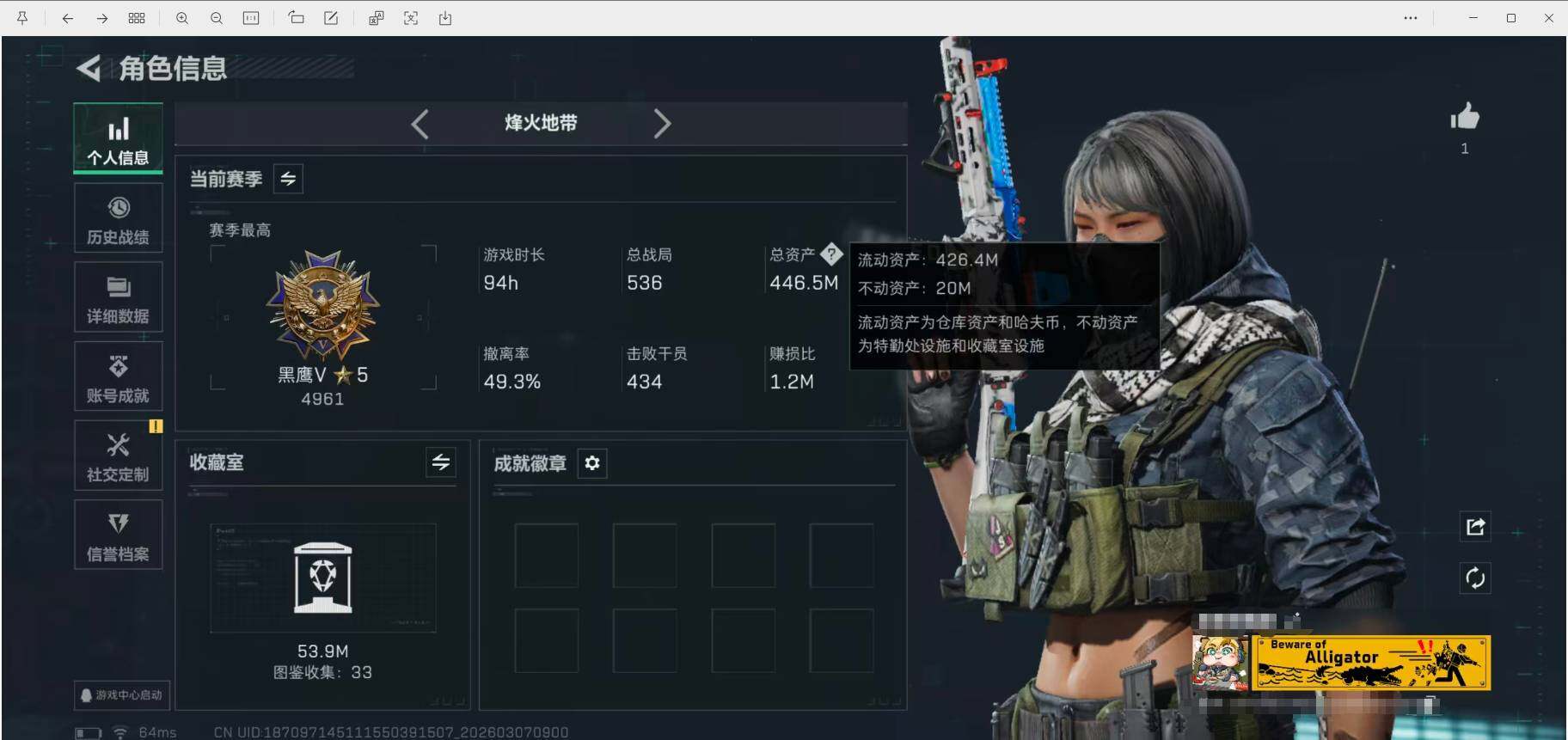
Task: Click the 游戏时长 value 94h
Action: click(x=500, y=283)
